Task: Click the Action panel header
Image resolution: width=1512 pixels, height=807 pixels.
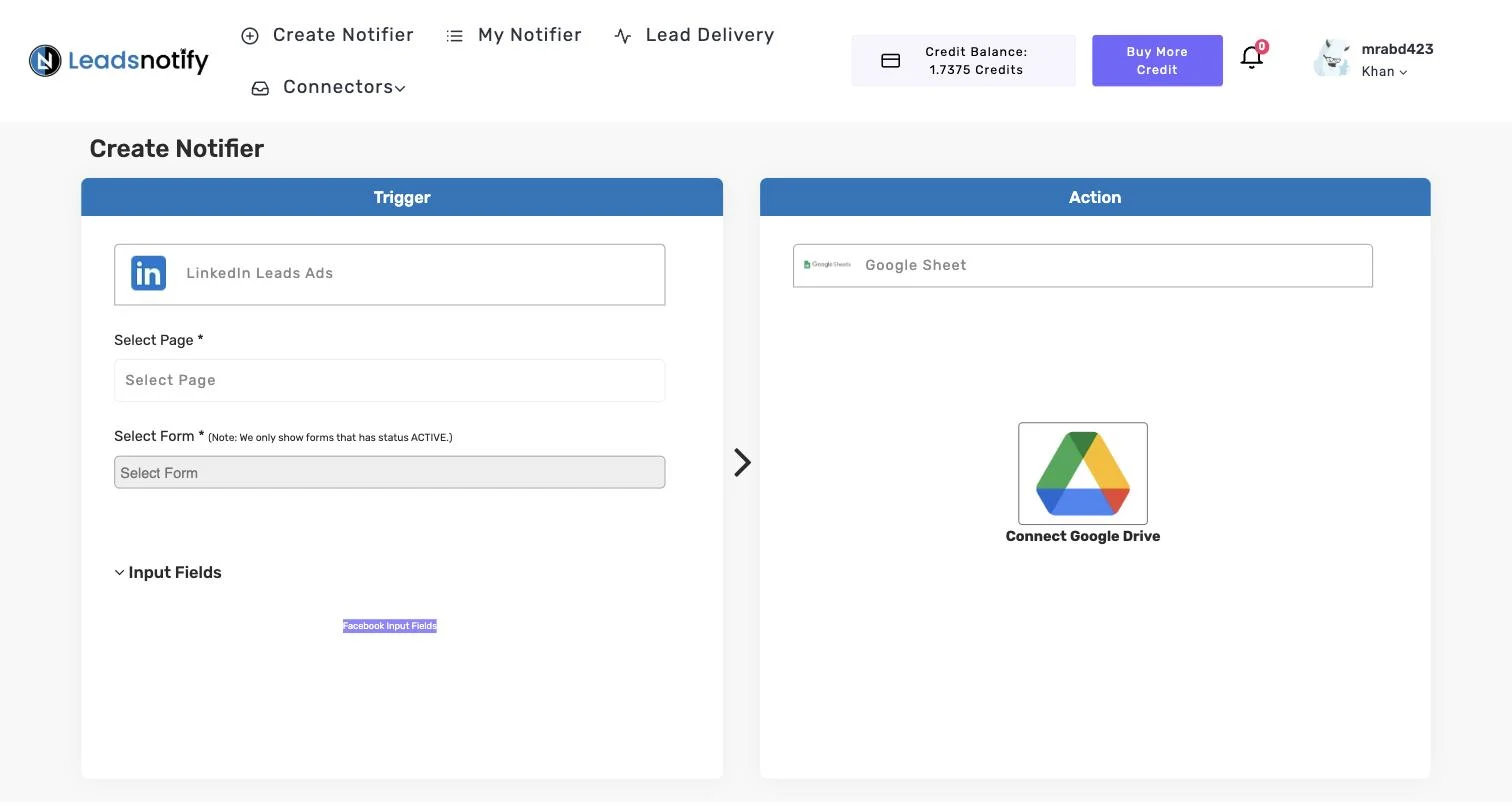Action: point(1095,197)
